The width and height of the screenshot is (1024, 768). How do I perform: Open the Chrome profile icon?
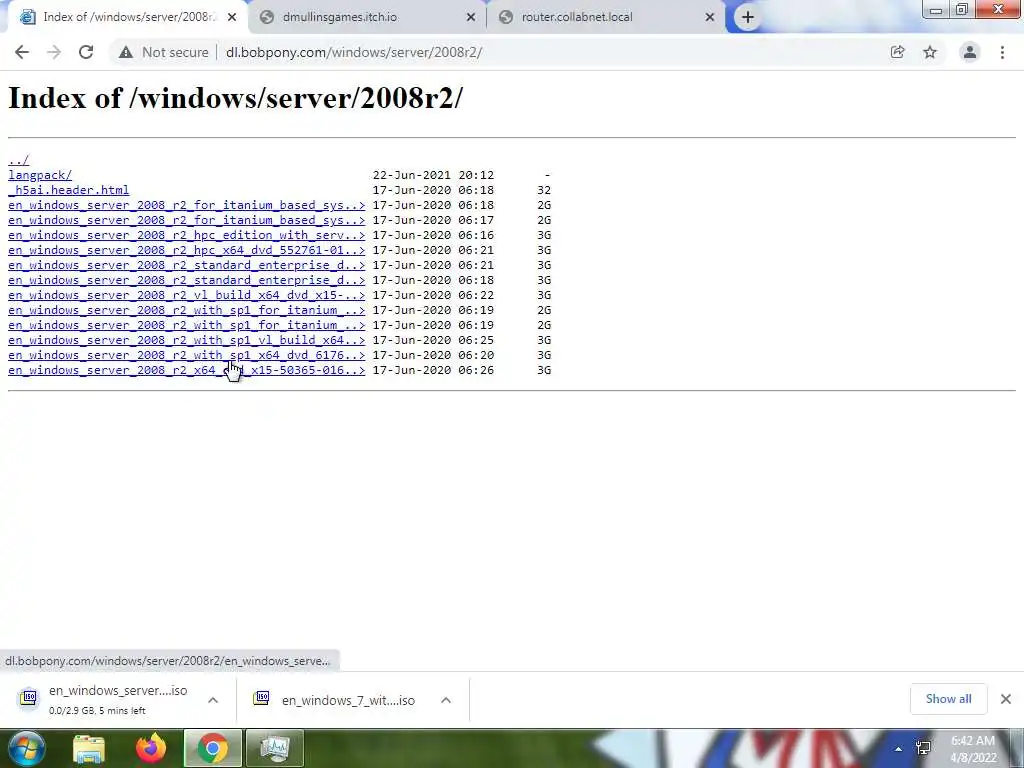(970, 52)
